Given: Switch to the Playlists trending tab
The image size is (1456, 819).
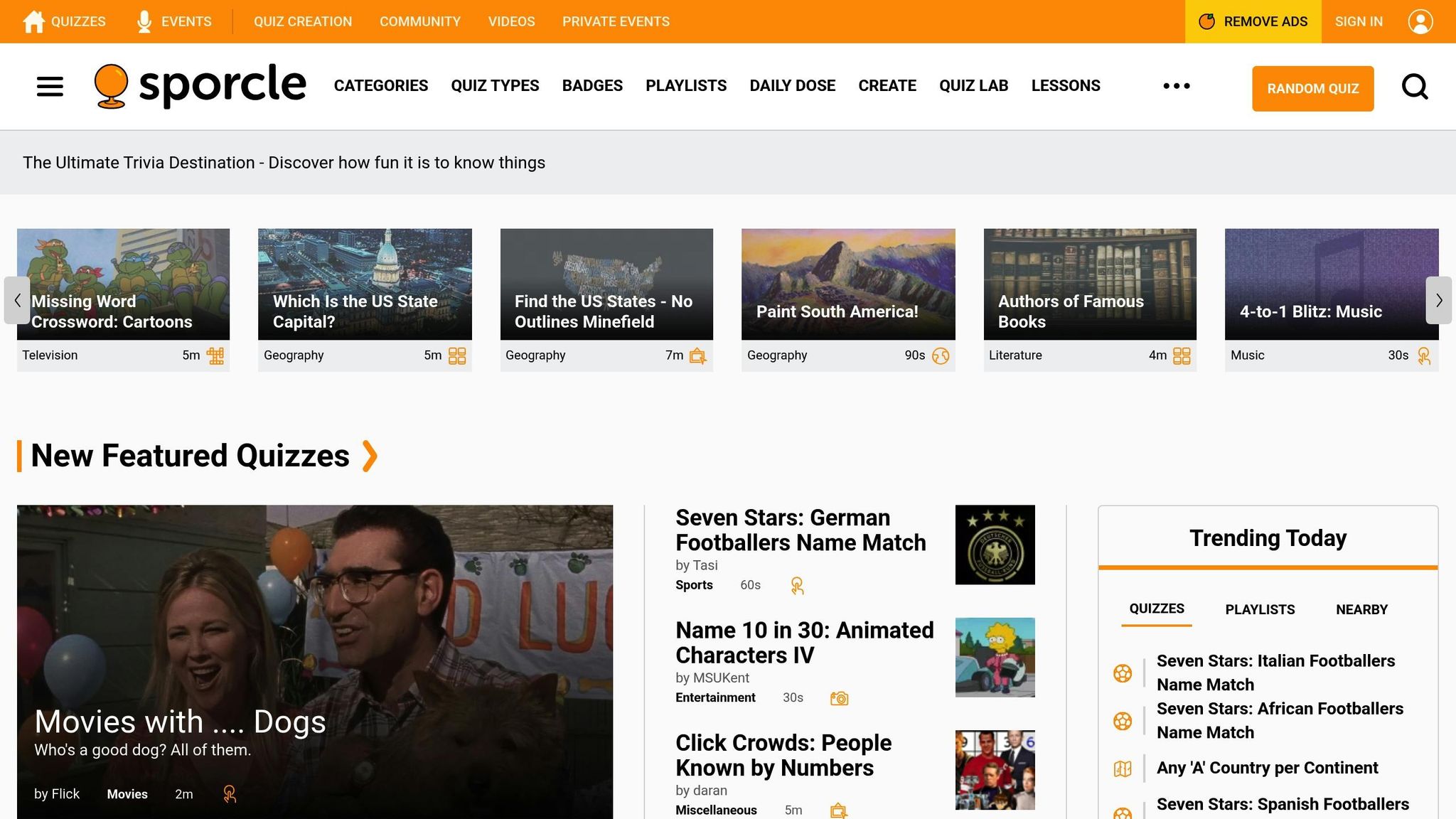Looking at the screenshot, I should point(1260,609).
